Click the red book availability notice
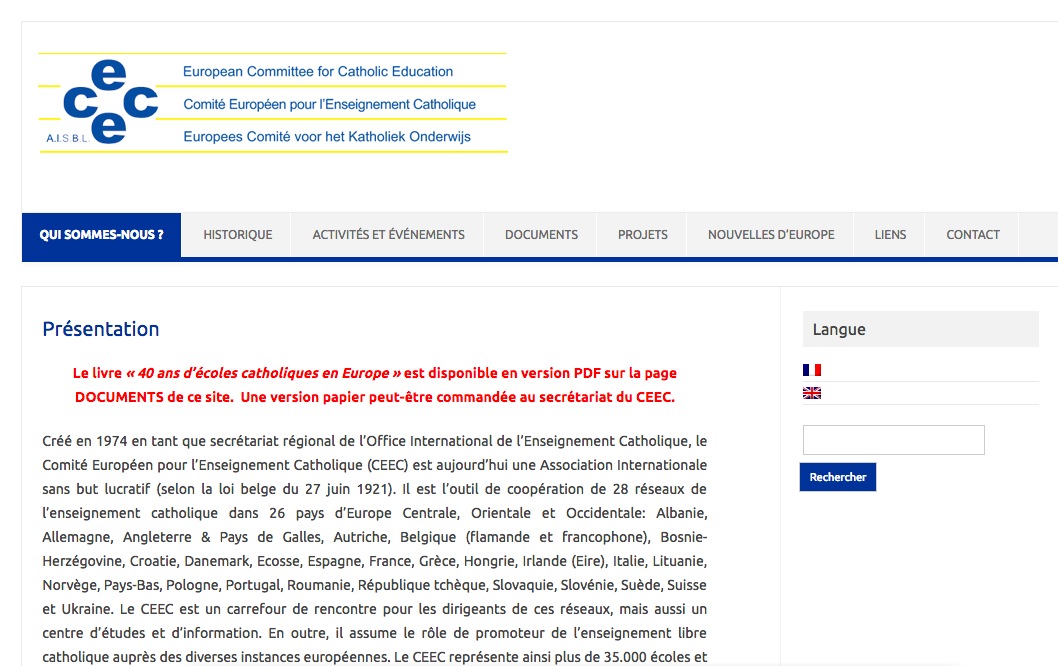 (374, 385)
